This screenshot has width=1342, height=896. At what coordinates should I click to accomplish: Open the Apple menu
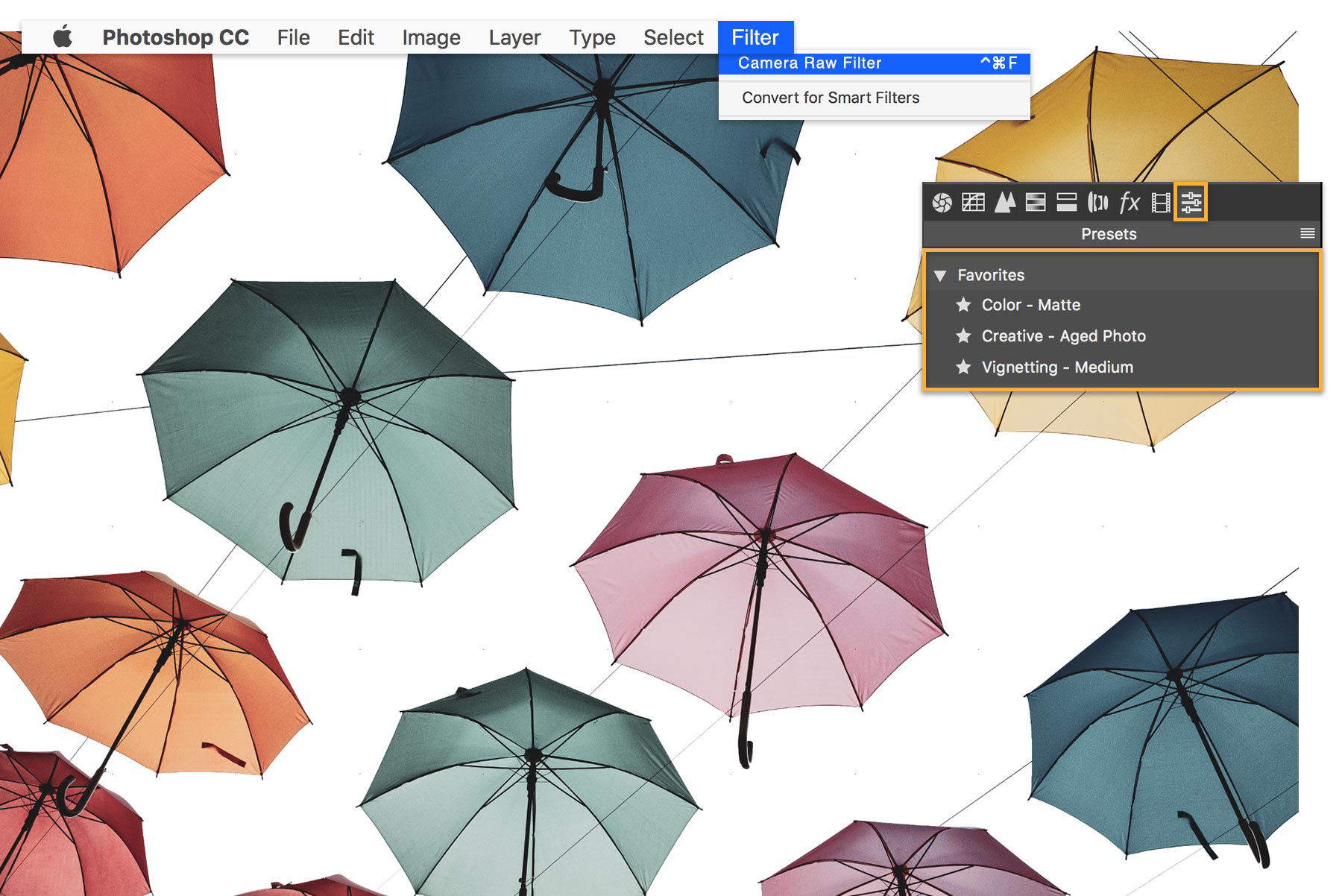pos(63,37)
